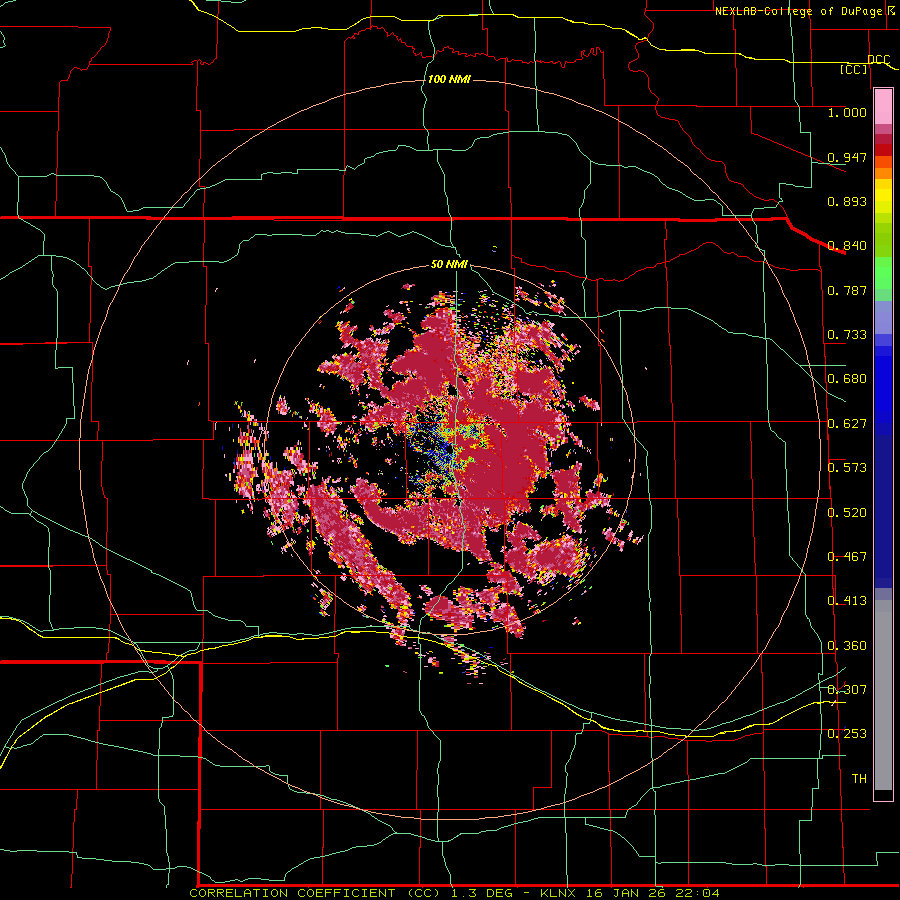Select the 50 NMI range ring label
Viewport: 900px width, 900px height.
coord(449,264)
